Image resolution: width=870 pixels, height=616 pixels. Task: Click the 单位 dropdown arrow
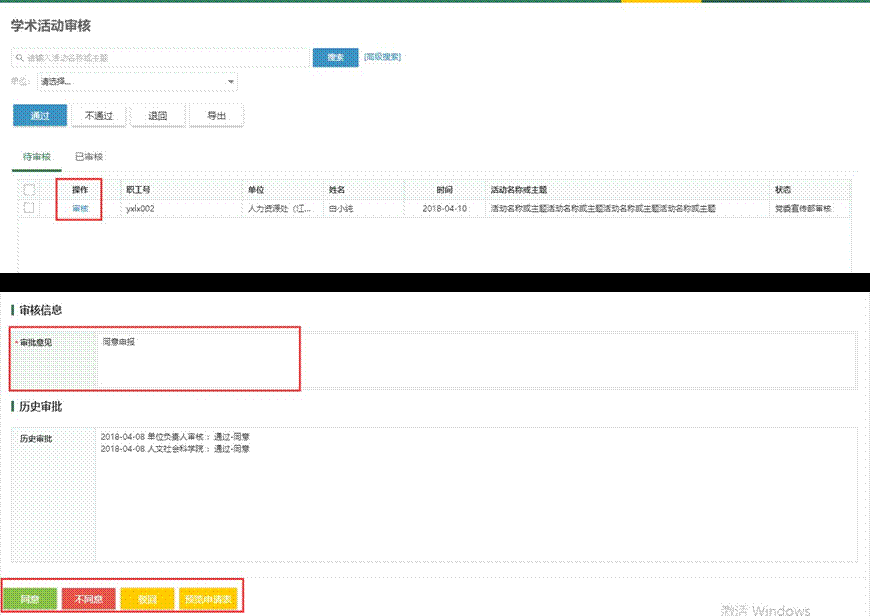pyautogui.click(x=231, y=82)
